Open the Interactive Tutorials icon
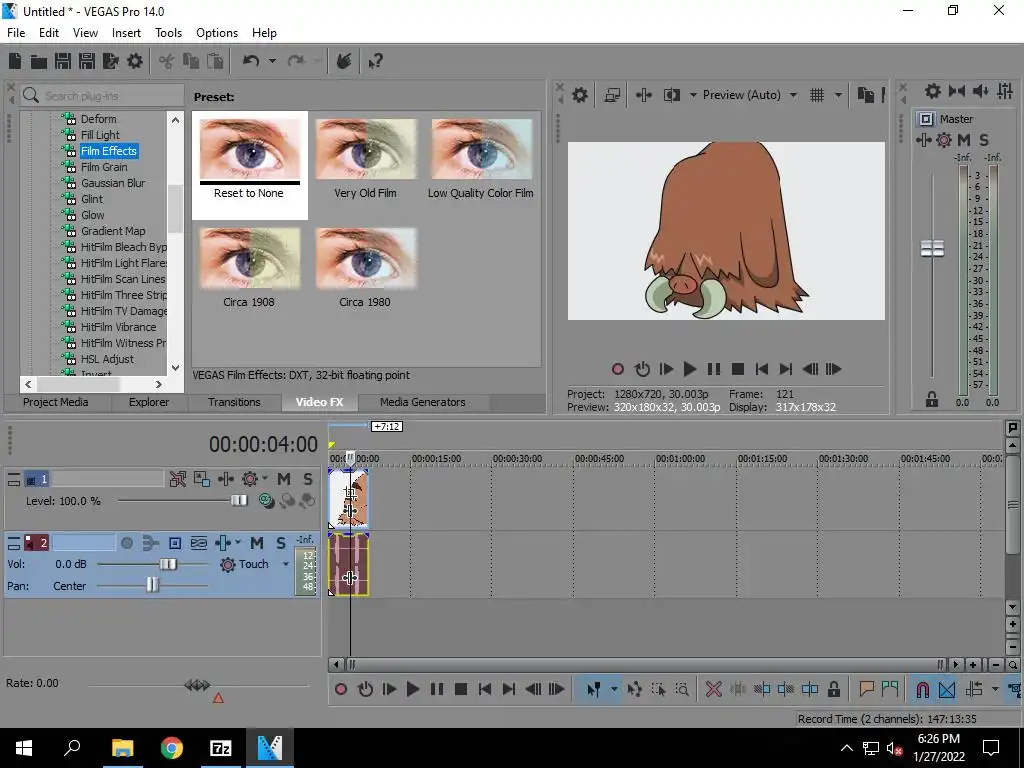 pyautogui.click(x=344, y=61)
